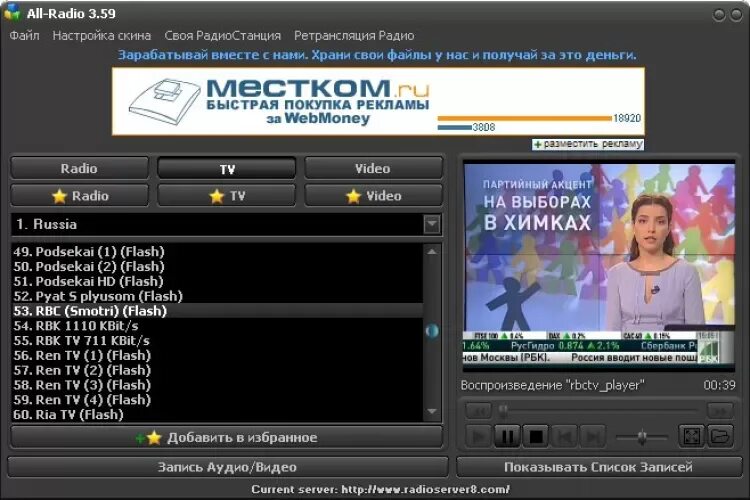This screenshot has height=500, width=750.
Task: Expand the 1. Russia country dropdown
Action: (432, 224)
